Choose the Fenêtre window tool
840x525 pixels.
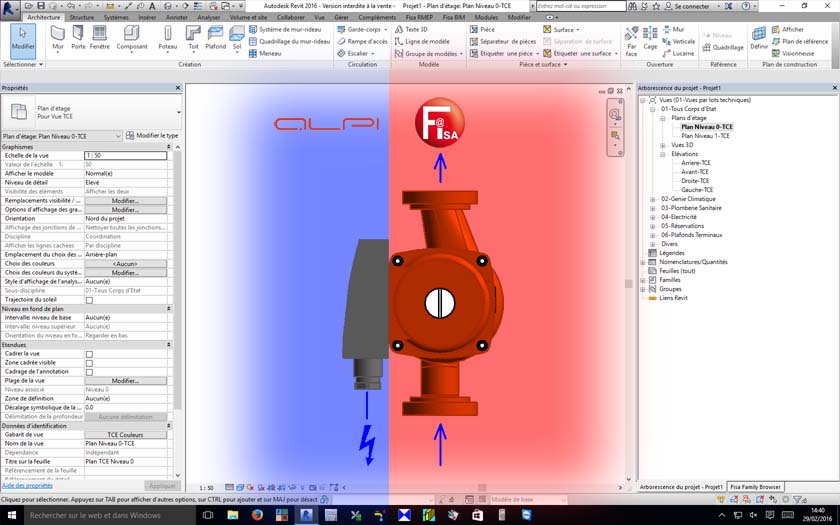tap(100, 37)
